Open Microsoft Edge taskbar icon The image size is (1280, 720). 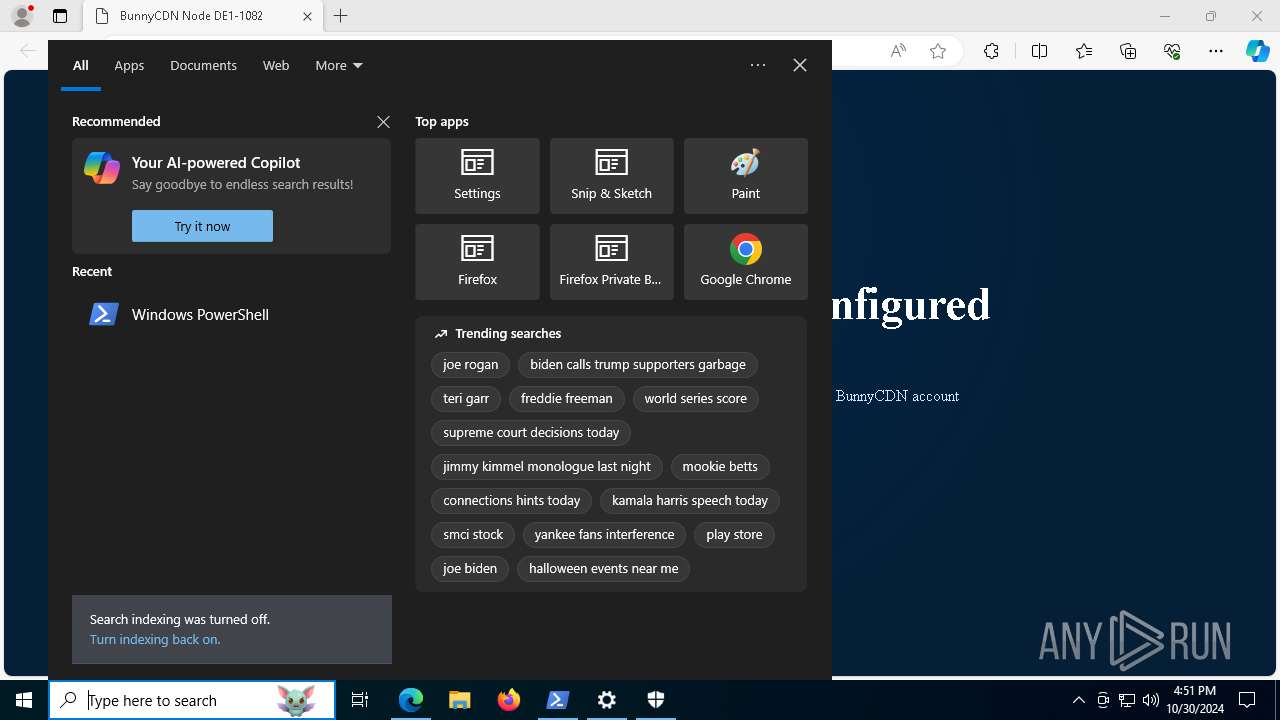click(411, 700)
